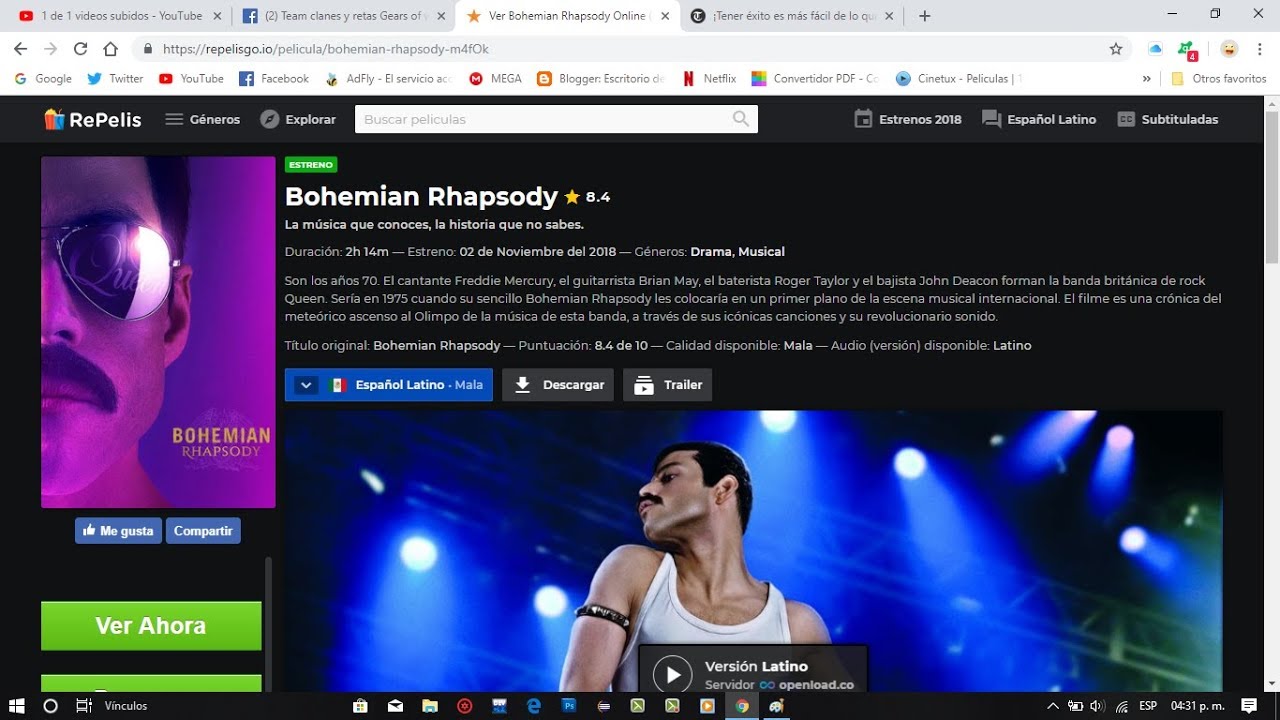This screenshot has height=720, width=1280.
Task: Show hidden system tray icons
Action: 1052,706
